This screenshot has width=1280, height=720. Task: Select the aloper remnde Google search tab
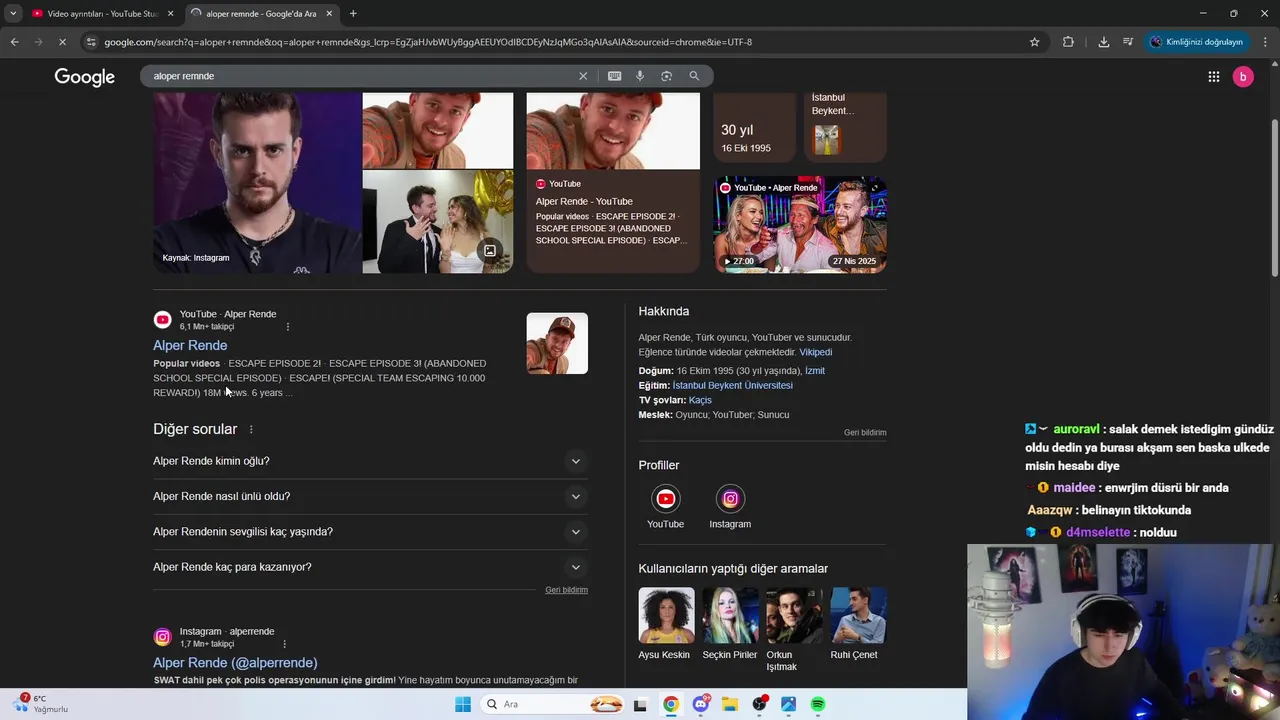point(260,14)
